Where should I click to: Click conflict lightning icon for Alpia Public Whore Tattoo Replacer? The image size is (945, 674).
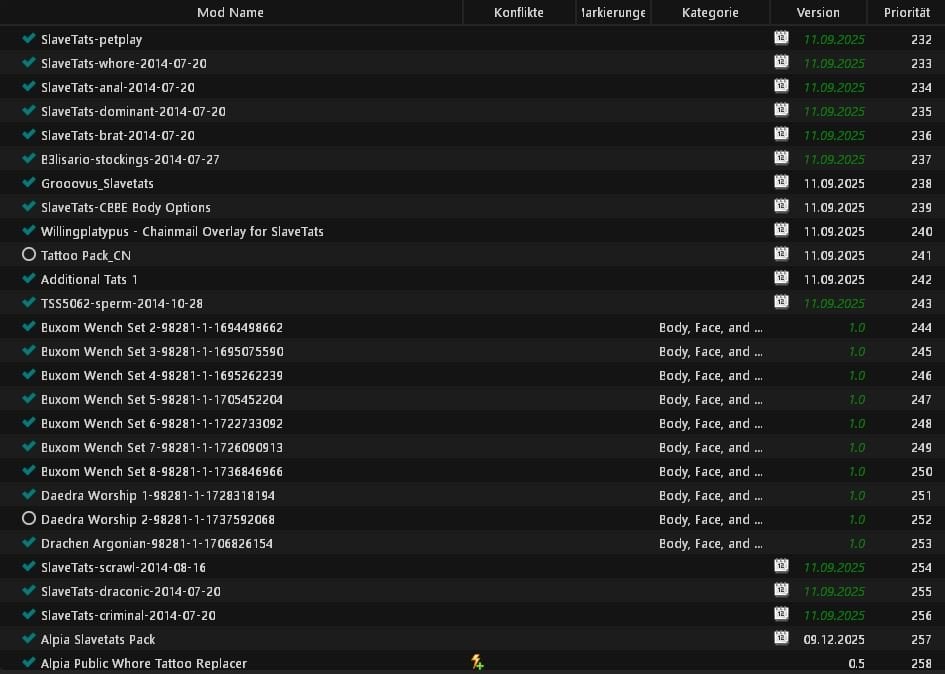tap(477, 663)
